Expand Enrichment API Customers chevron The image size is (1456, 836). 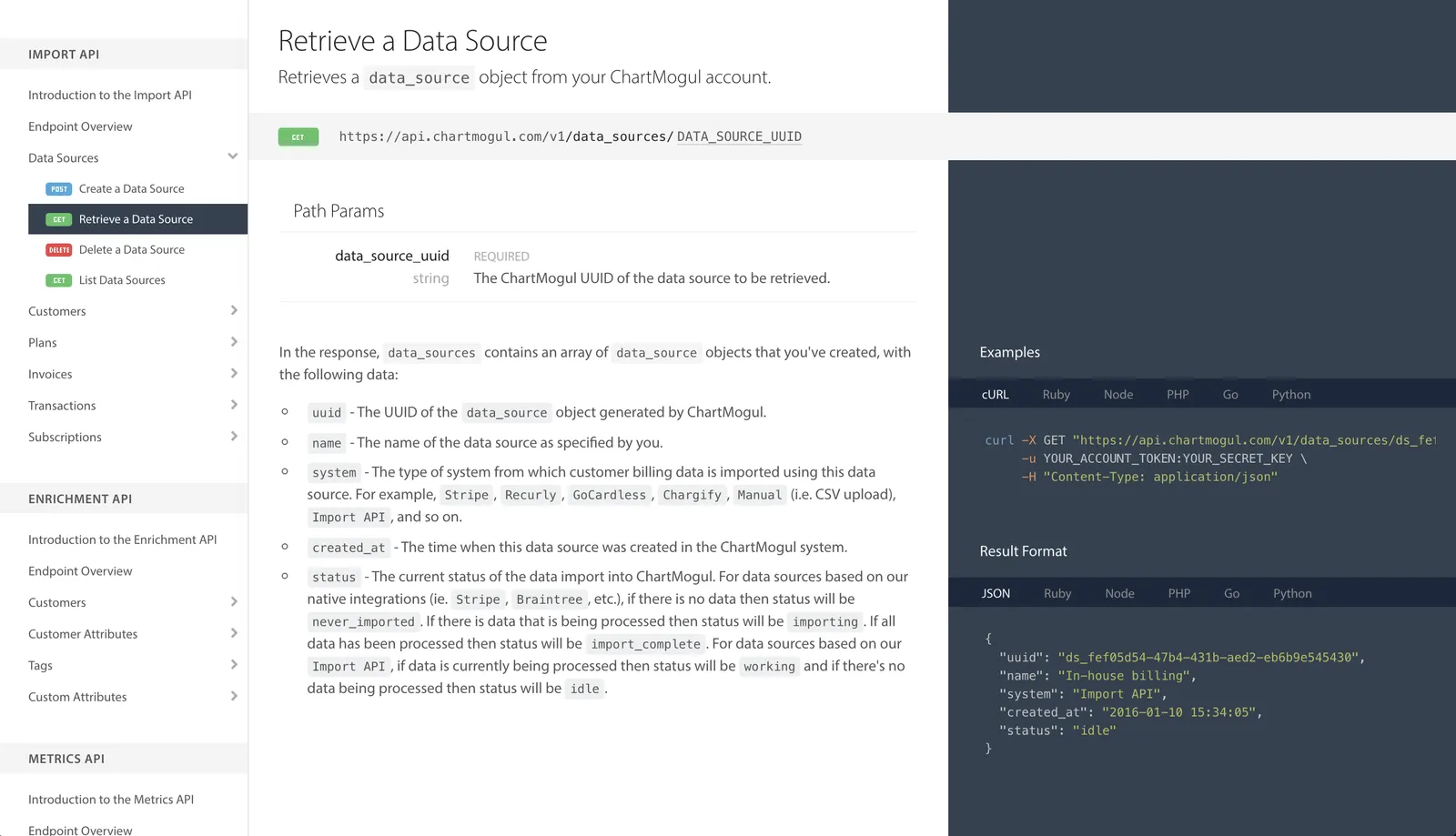[x=234, y=601]
